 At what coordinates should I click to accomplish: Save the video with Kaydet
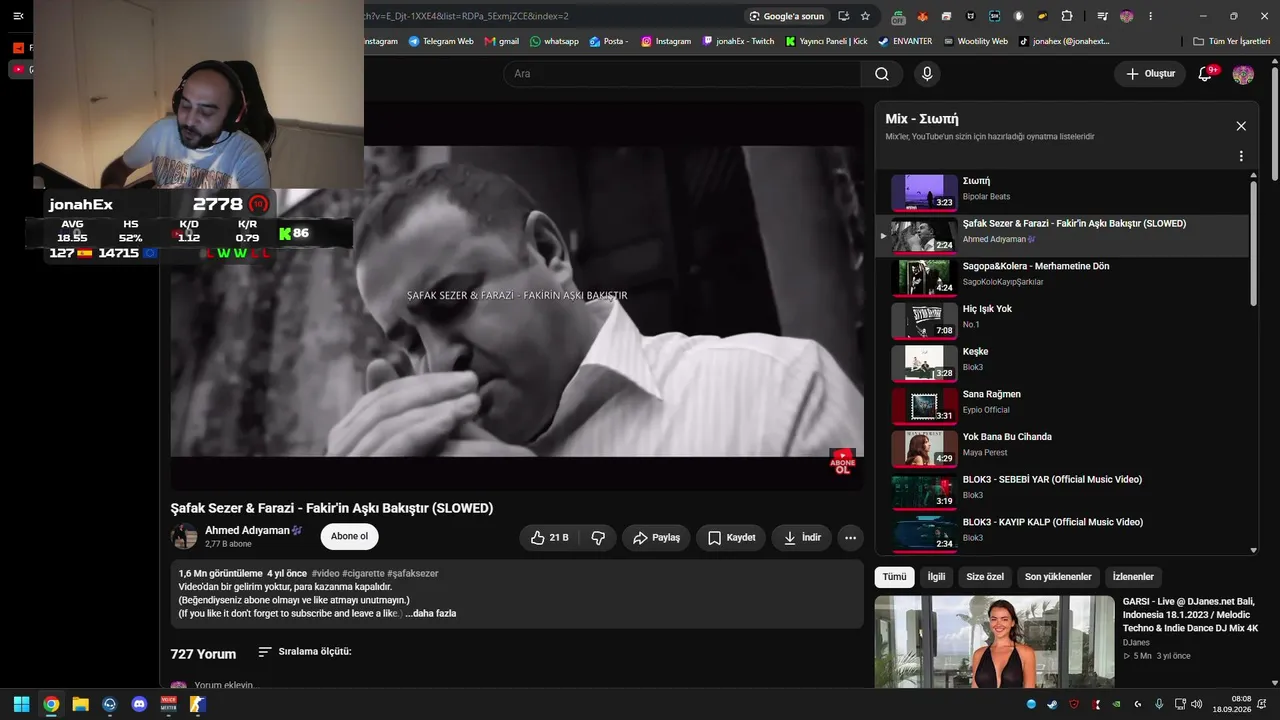tap(731, 538)
